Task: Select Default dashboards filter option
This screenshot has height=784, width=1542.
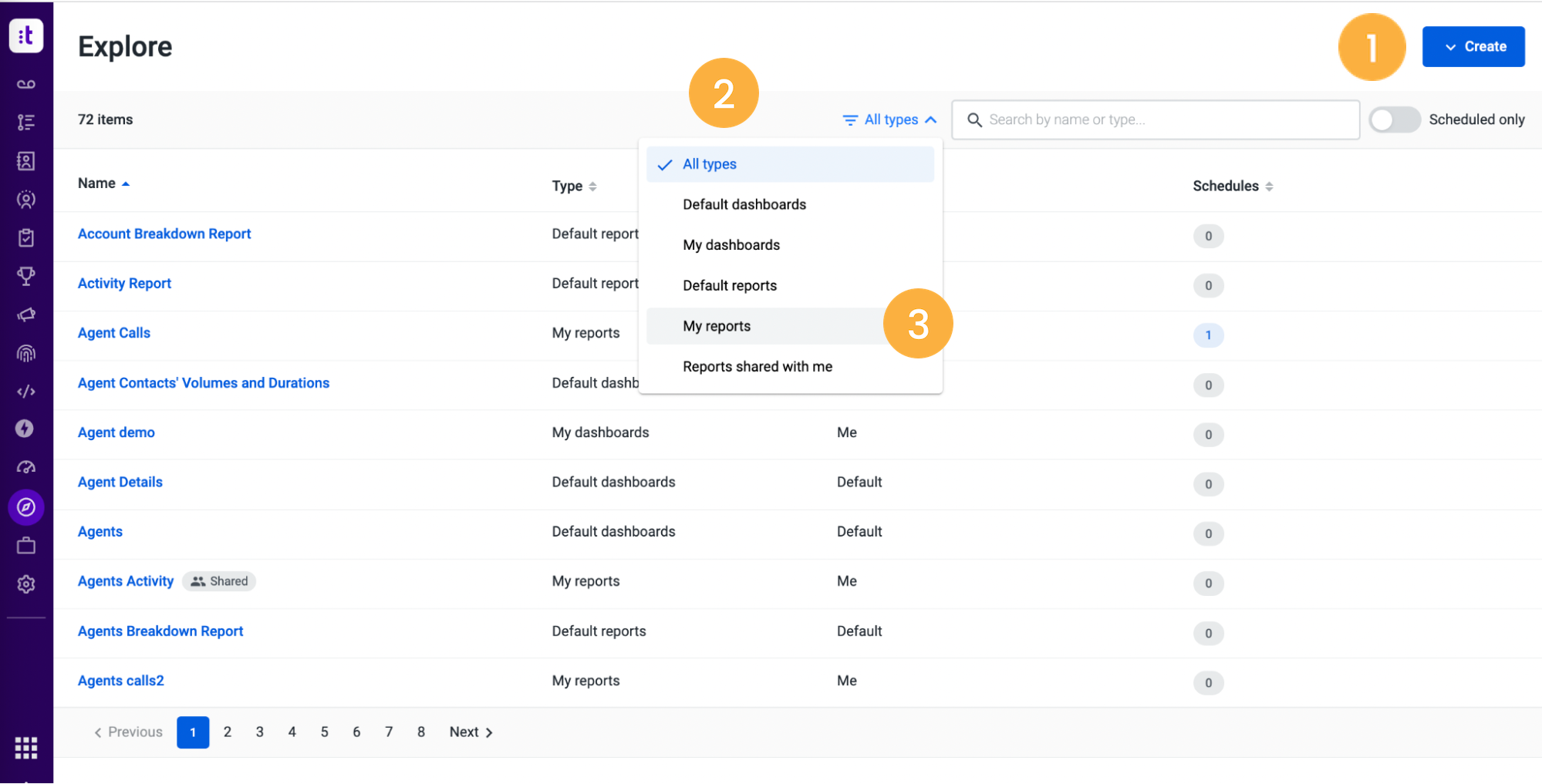Action: [x=790, y=204]
